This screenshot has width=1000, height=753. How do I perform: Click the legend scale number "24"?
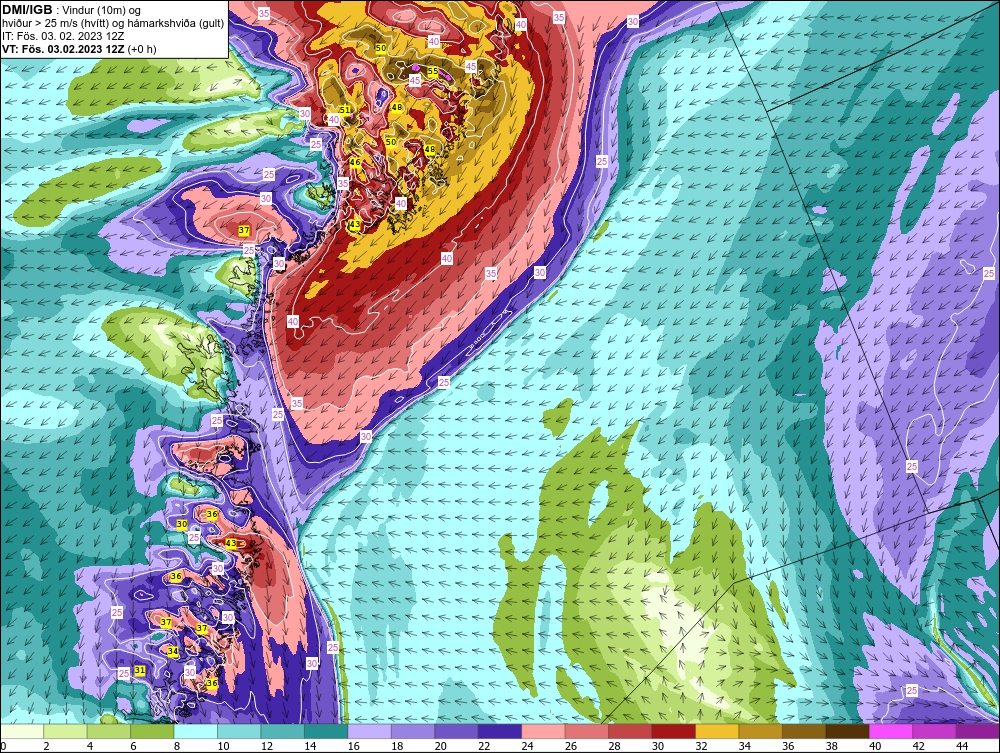pyautogui.click(x=527, y=746)
